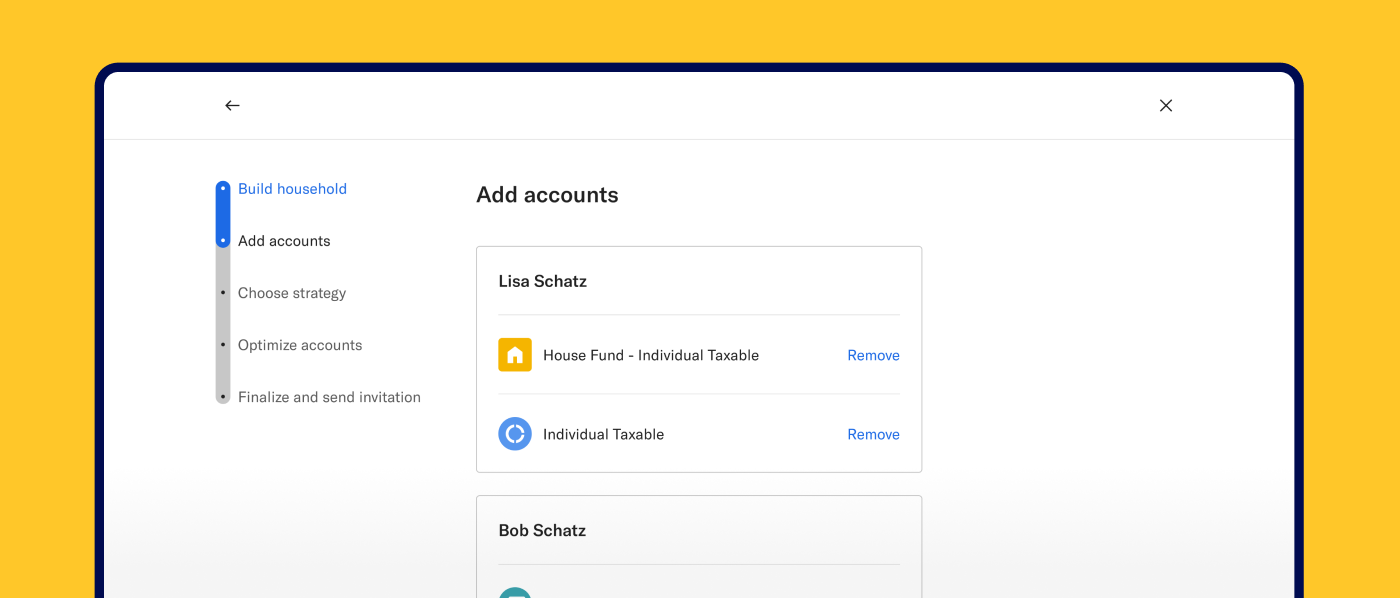Click the teal account icon under Bob Schatz
Screen dimensions: 1400x598
coord(514,592)
